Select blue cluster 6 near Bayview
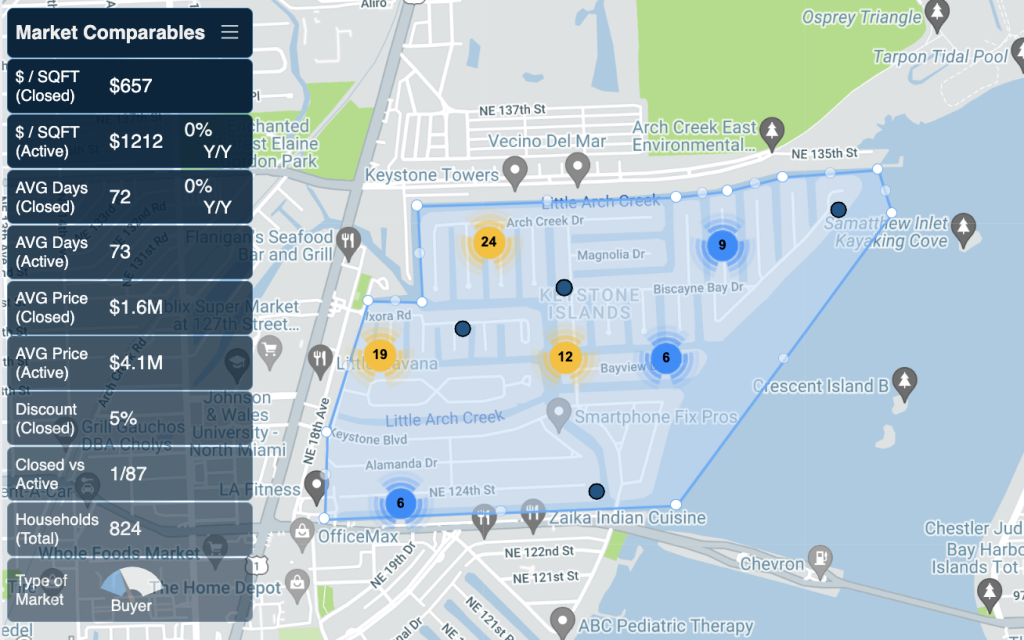The height and width of the screenshot is (640, 1024). tap(665, 358)
